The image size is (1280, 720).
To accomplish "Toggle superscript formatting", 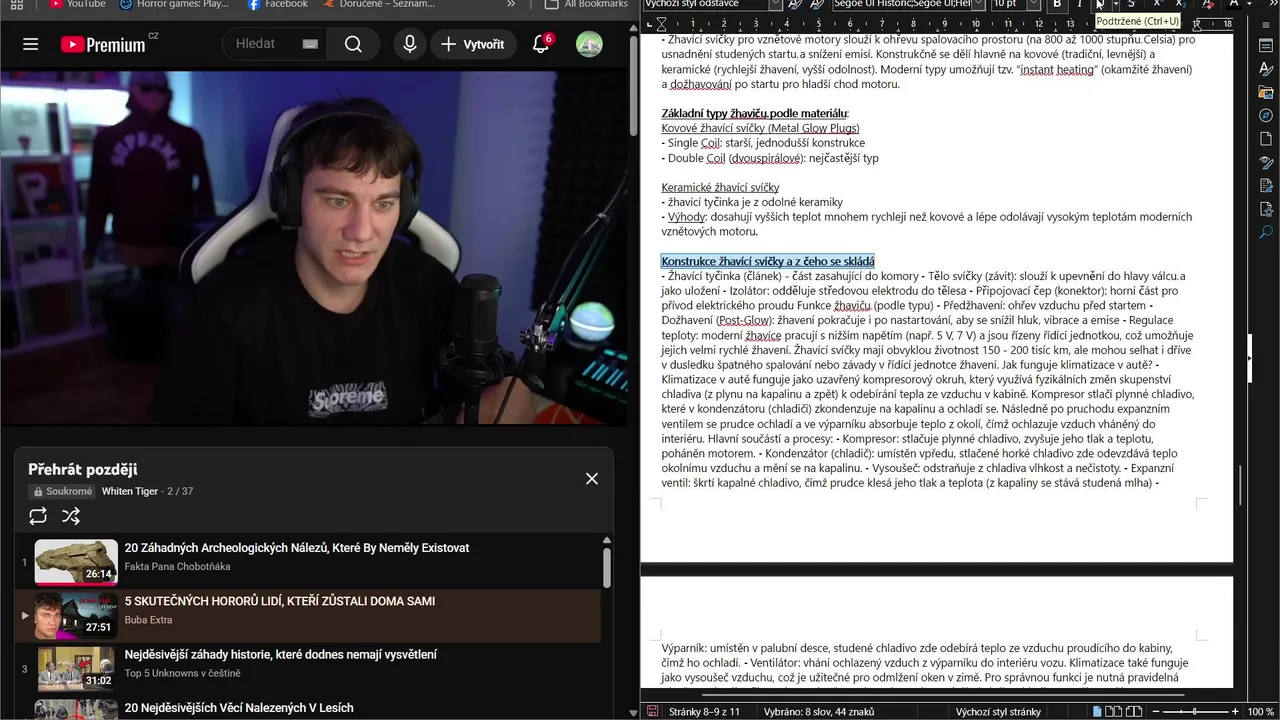I will (x=1157, y=4).
